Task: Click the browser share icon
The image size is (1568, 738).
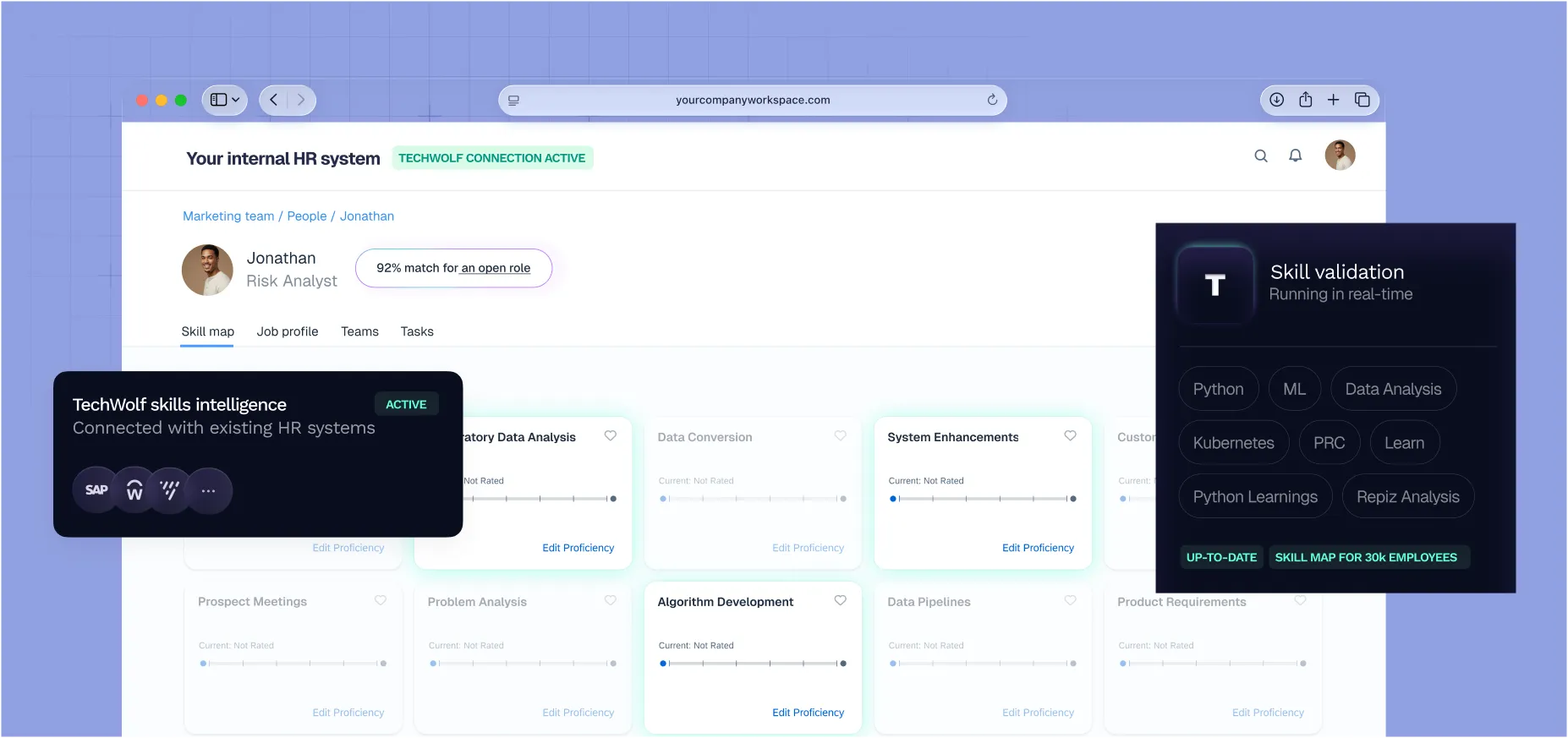Action: pyautogui.click(x=1306, y=100)
